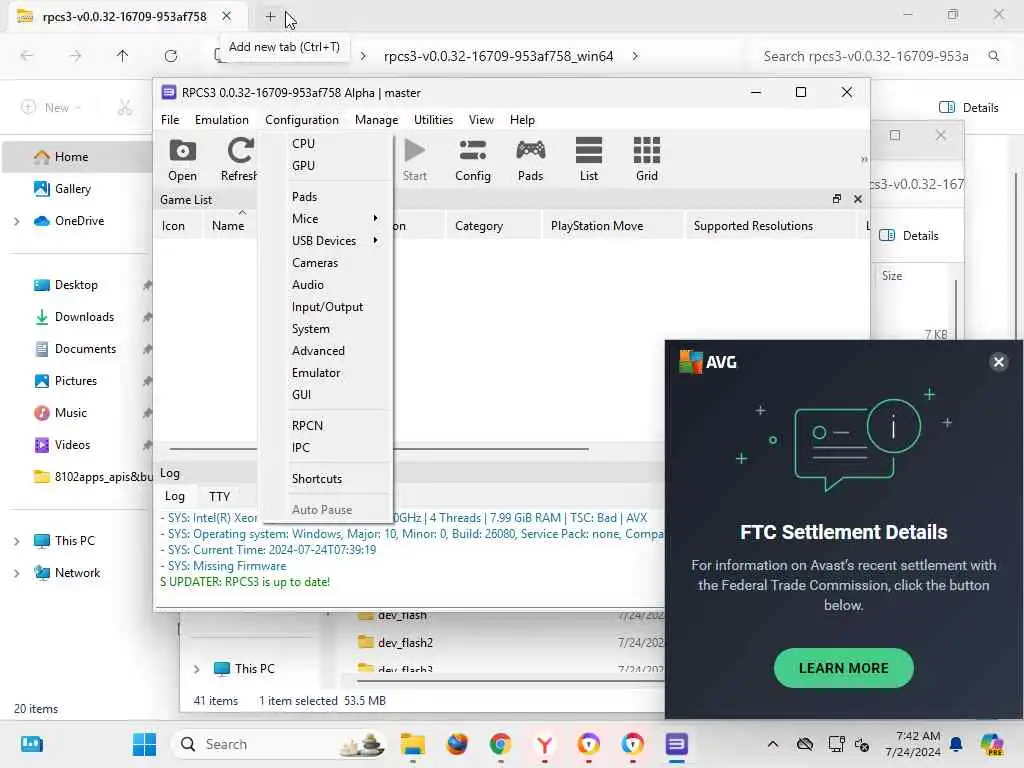Open Google Chrome from the taskbar

tap(500, 744)
